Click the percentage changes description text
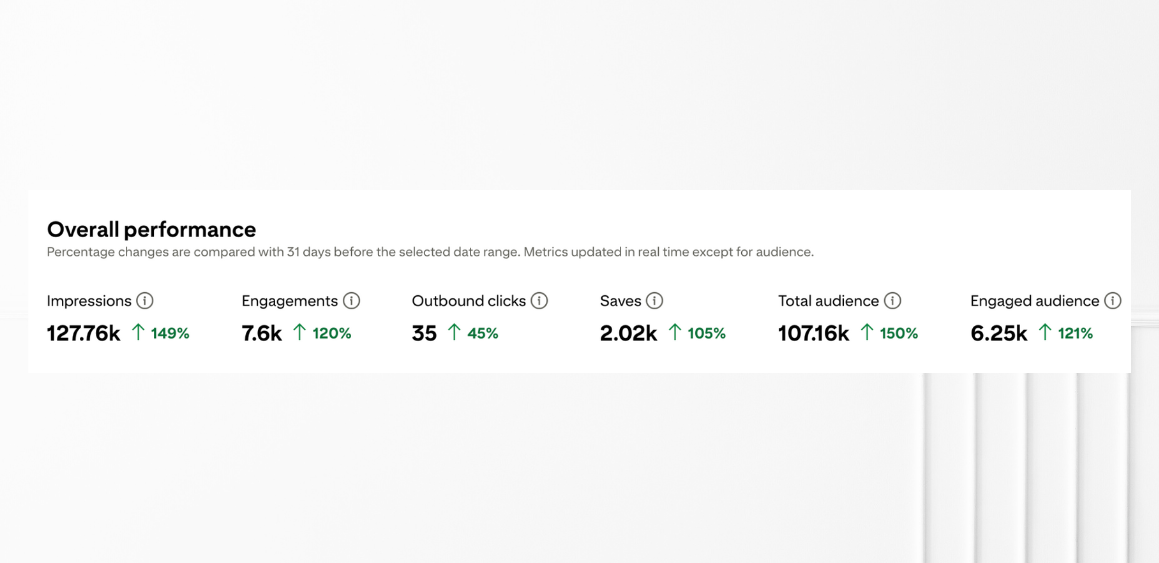Viewport: 1159px width, 563px height. coord(430,252)
